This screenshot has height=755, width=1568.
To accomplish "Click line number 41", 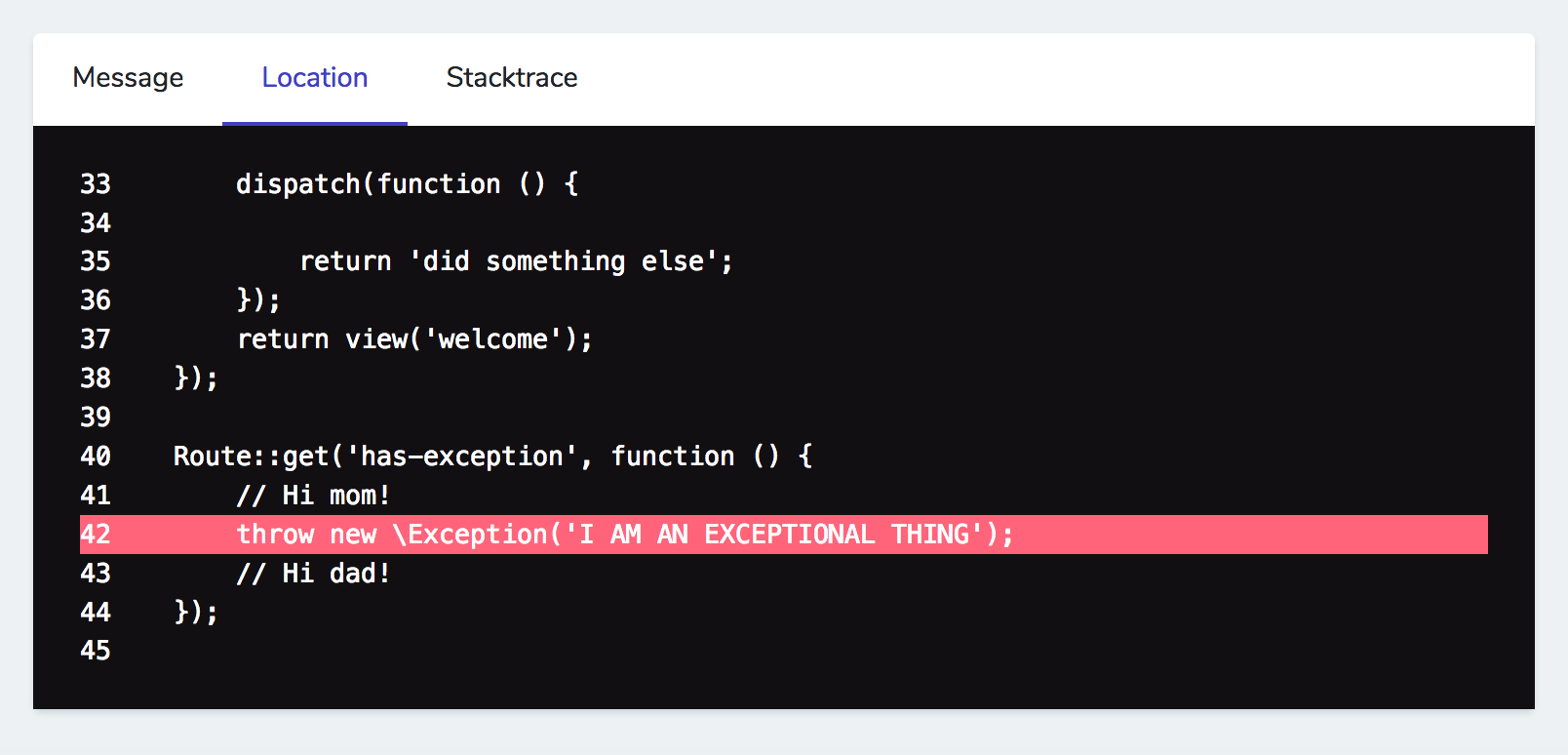I will (96, 496).
